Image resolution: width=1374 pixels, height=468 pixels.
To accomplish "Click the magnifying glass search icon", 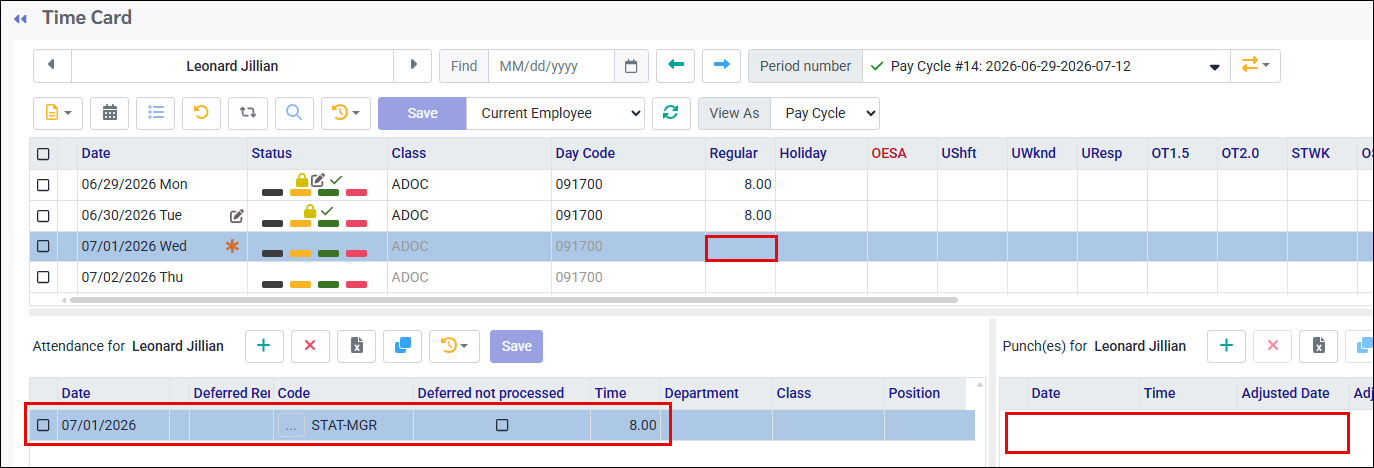I will tap(294, 113).
